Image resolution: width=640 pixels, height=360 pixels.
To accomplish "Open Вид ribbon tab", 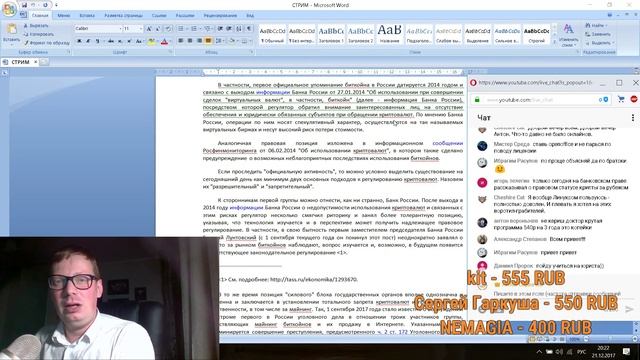I will (250, 16).
